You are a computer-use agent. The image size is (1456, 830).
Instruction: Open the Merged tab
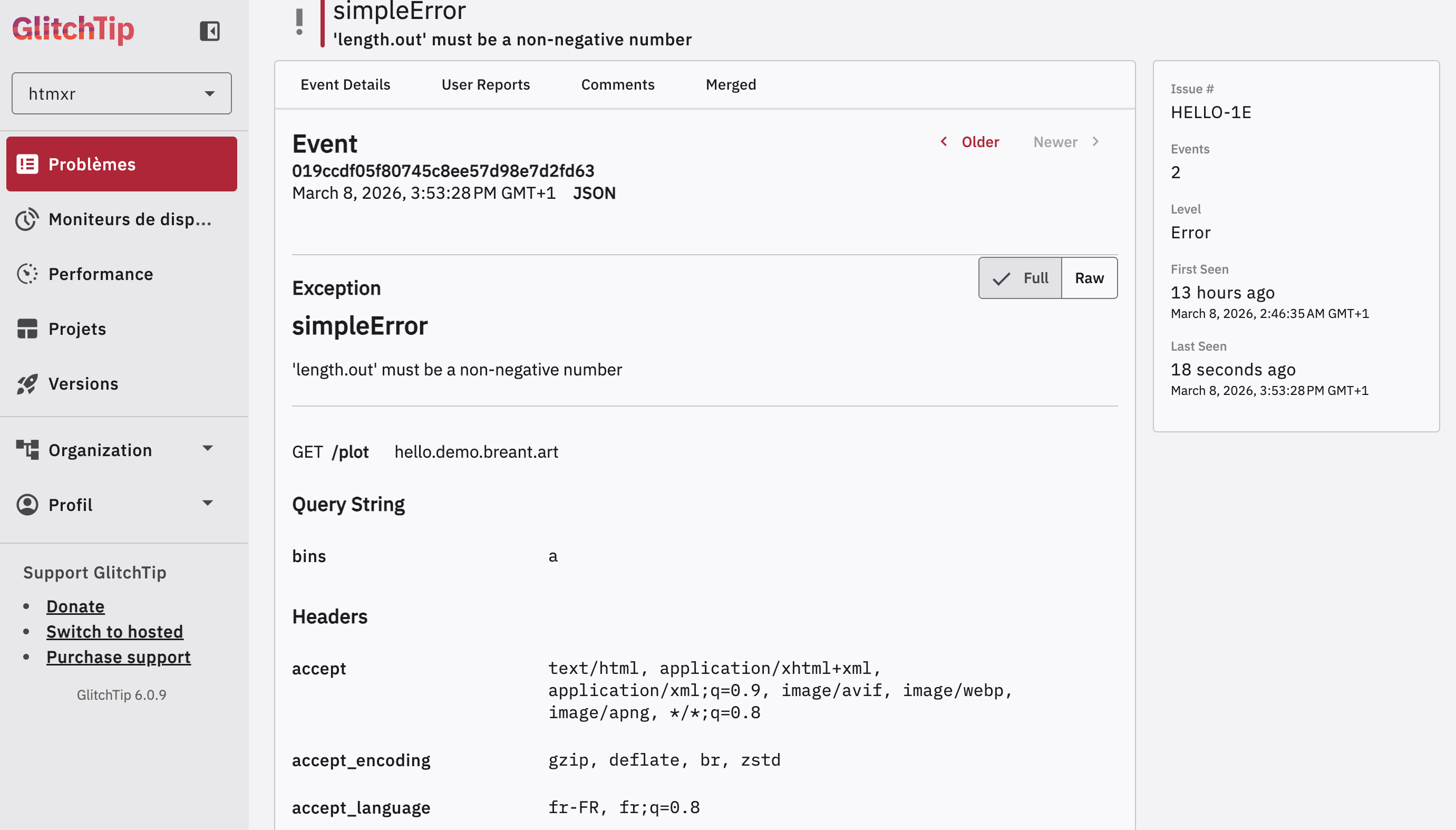pos(731,84)
